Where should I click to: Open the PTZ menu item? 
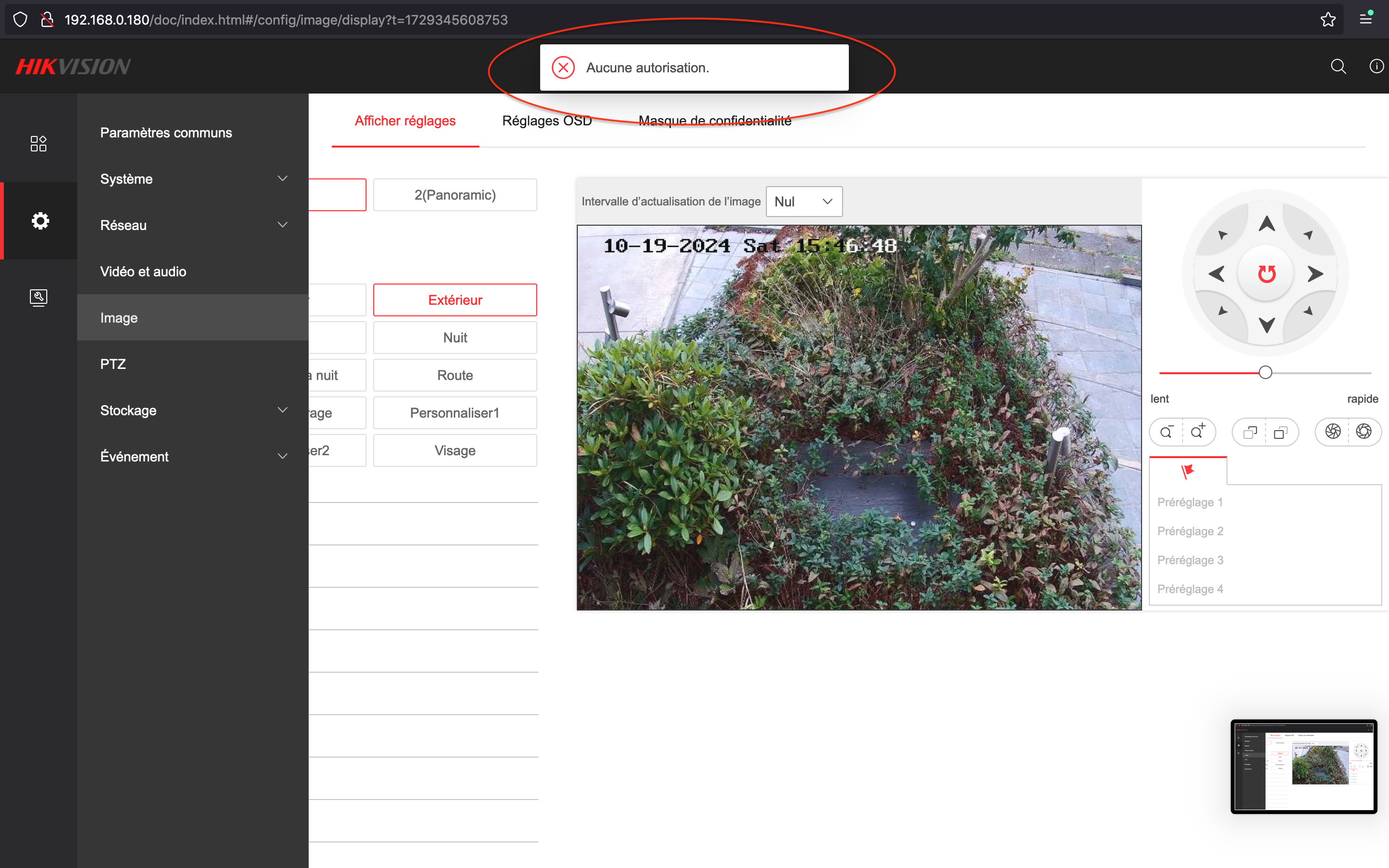pos(113,364)
